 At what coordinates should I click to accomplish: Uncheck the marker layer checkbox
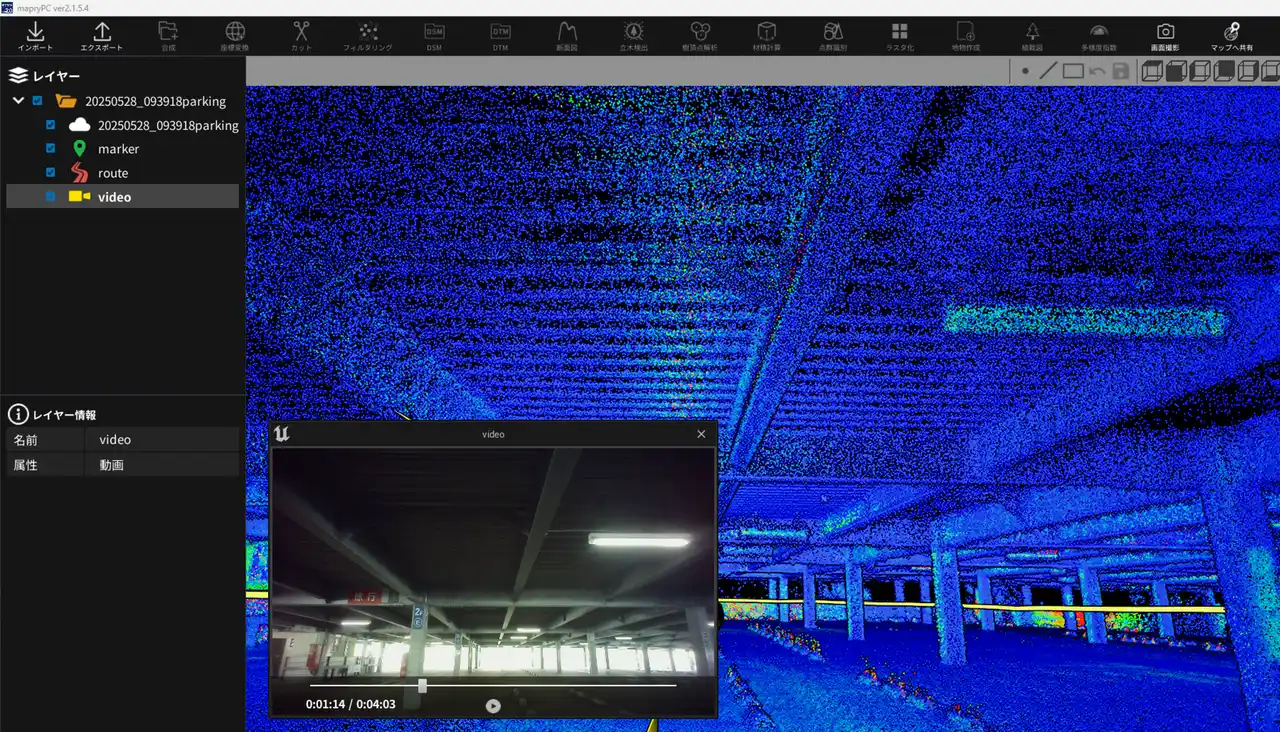point(51,149)
